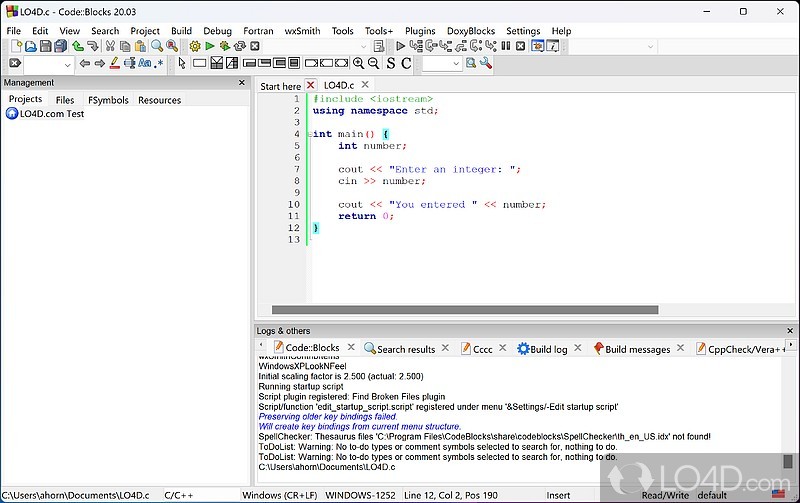Toggle highlight marker pen icon
This screenshot has width=800, height=503.
pyautogui.click(x=114, y=63)
